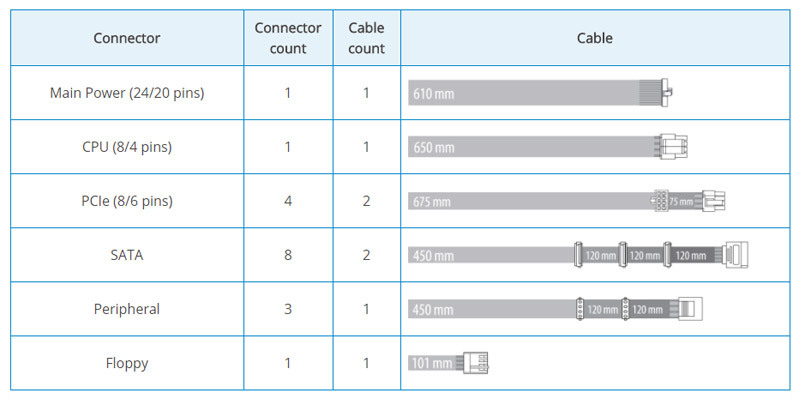
Task: Click the PCIe (8/6 pins) label
Action: 127,201
